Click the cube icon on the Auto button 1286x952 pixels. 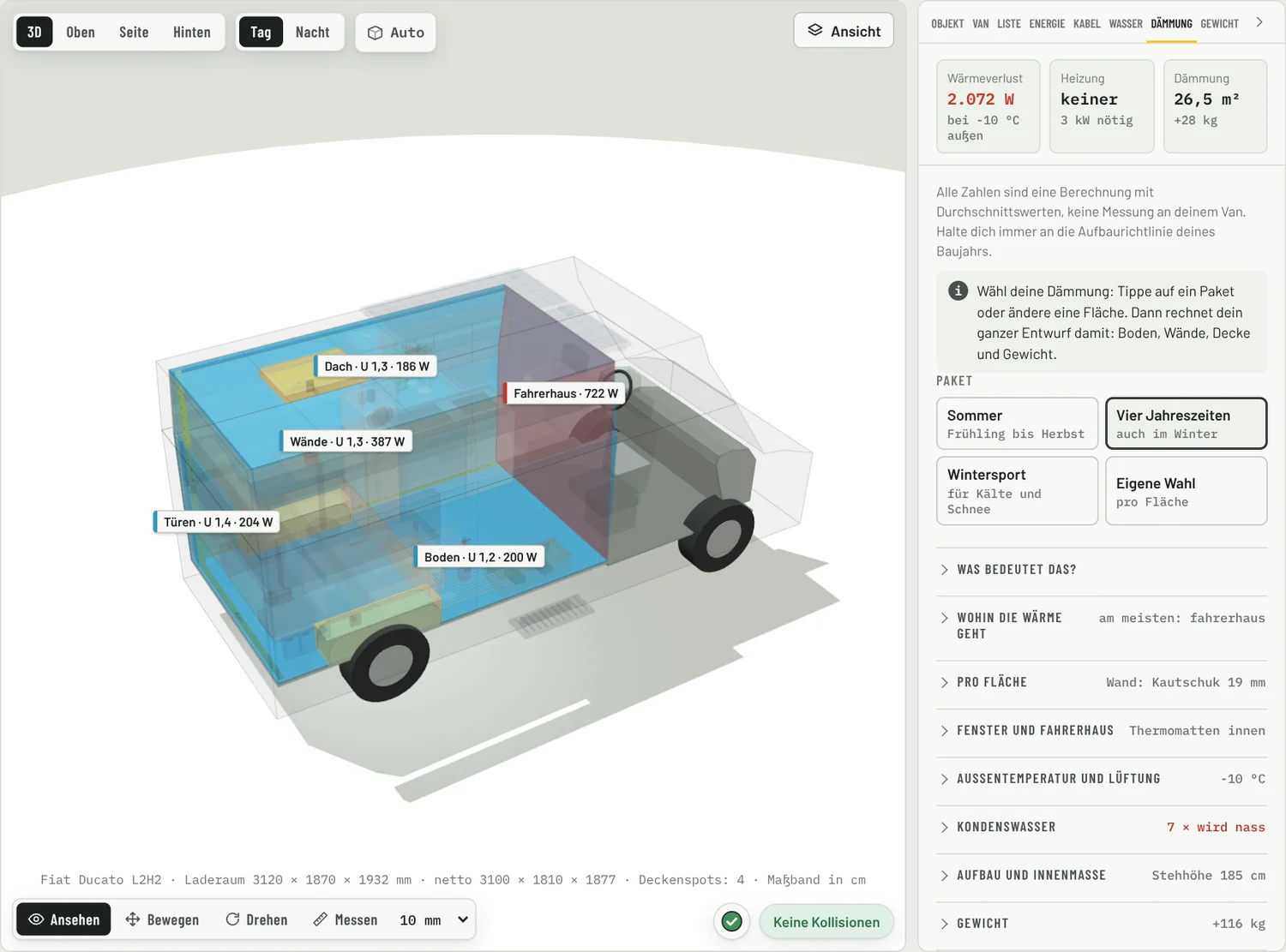pyautogui.click(x=375, y=33)
